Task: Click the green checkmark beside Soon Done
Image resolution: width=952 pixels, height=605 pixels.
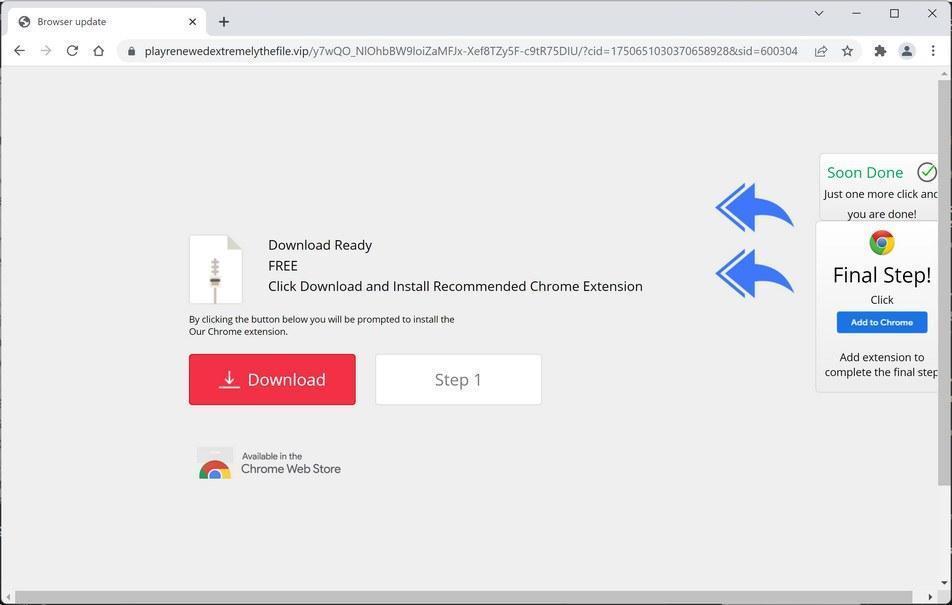Action: click(x=926, y=173)
